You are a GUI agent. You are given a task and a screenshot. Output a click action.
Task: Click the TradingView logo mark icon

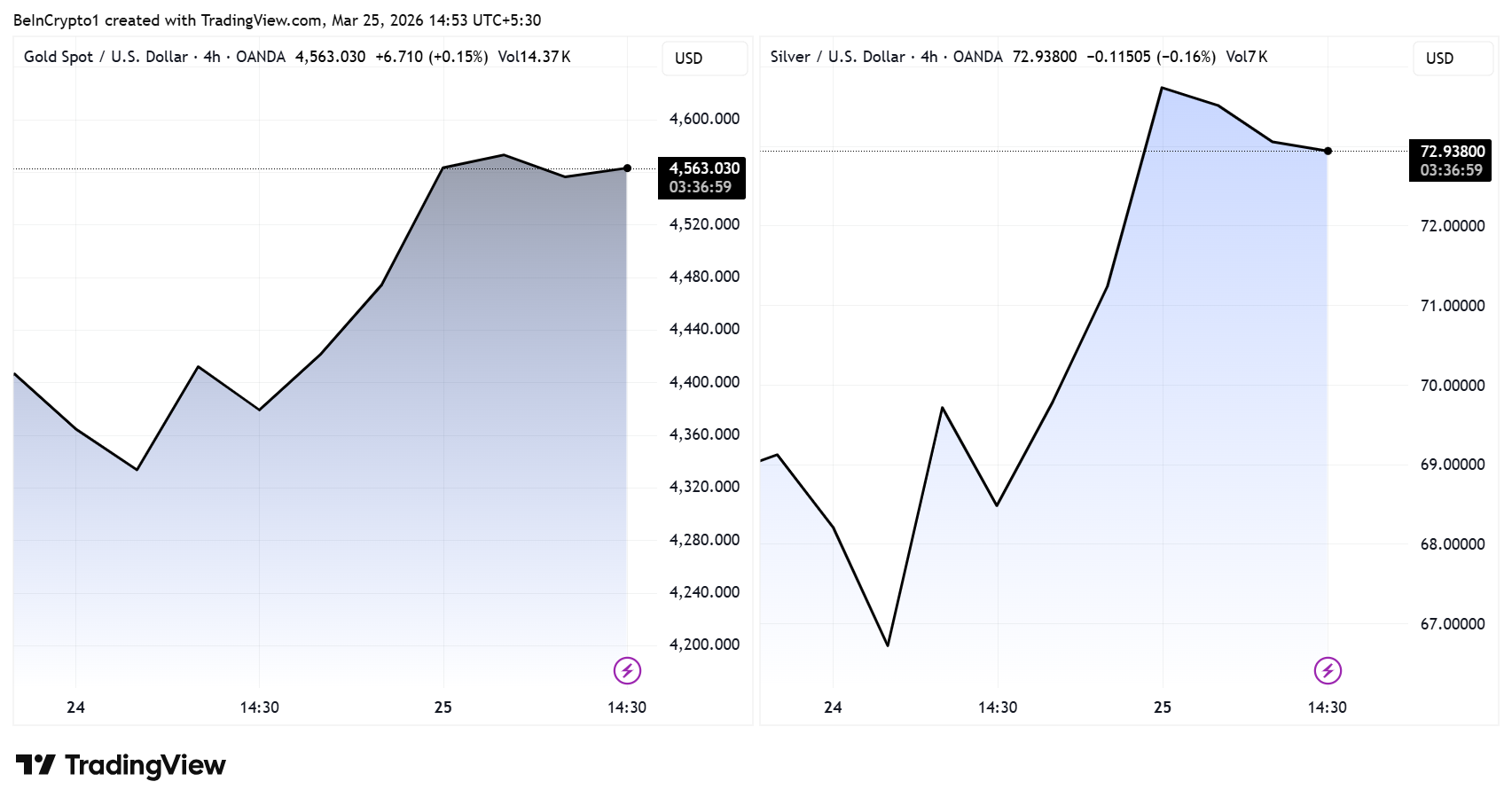click(x=35, y=765)
